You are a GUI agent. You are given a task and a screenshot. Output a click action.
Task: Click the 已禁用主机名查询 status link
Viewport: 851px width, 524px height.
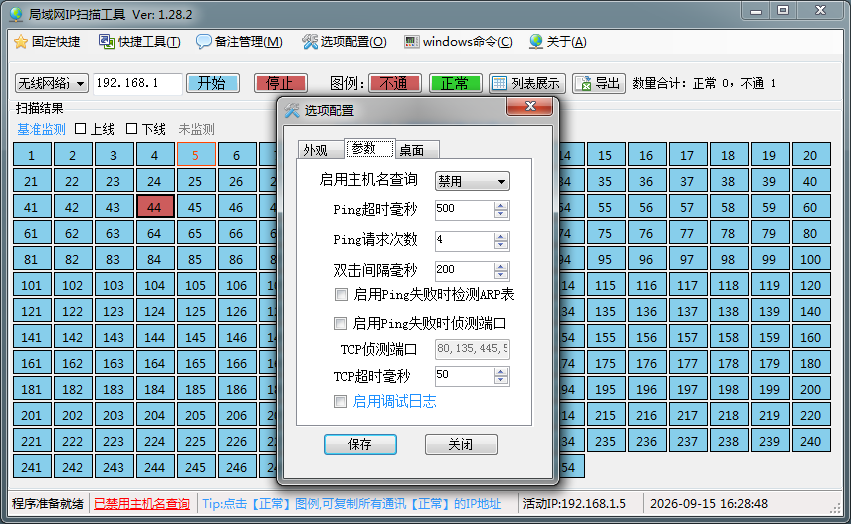pyautogui.click(x=142, y=504)
